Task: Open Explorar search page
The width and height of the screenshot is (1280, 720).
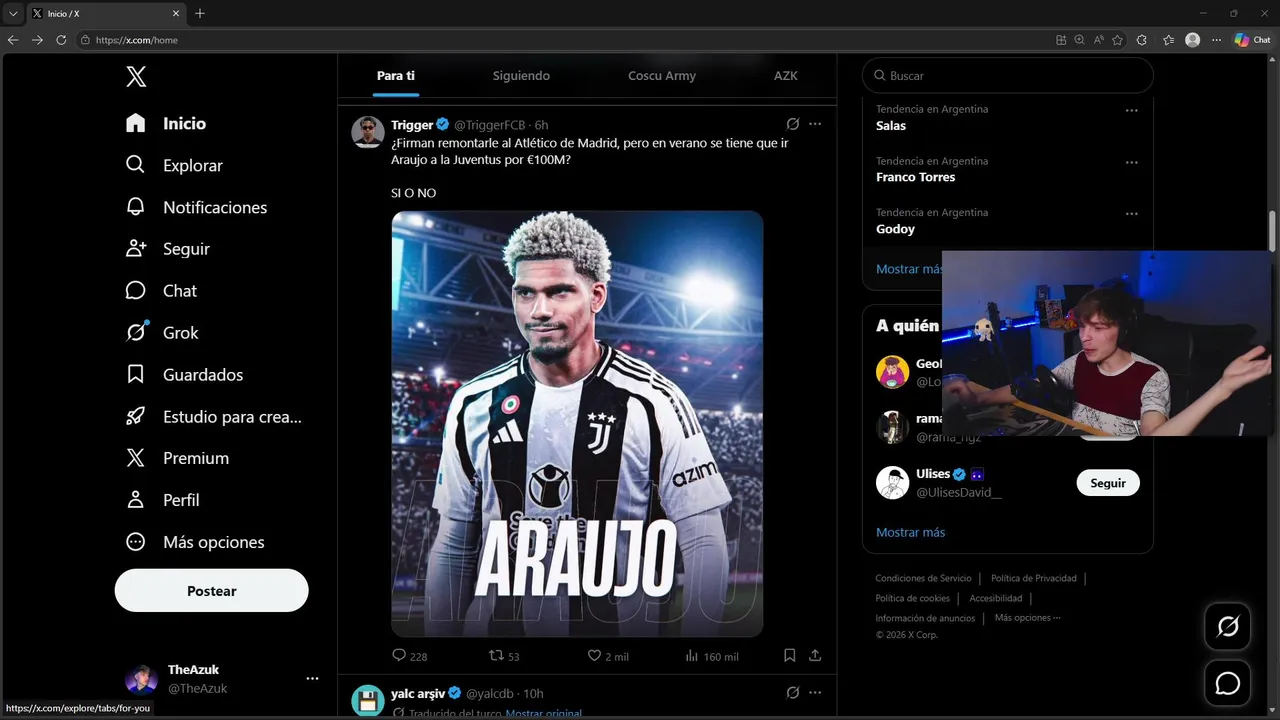Action: (174, 165)
